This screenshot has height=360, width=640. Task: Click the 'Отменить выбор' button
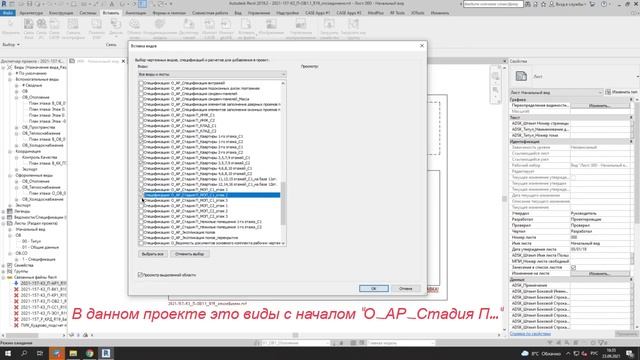189,254
